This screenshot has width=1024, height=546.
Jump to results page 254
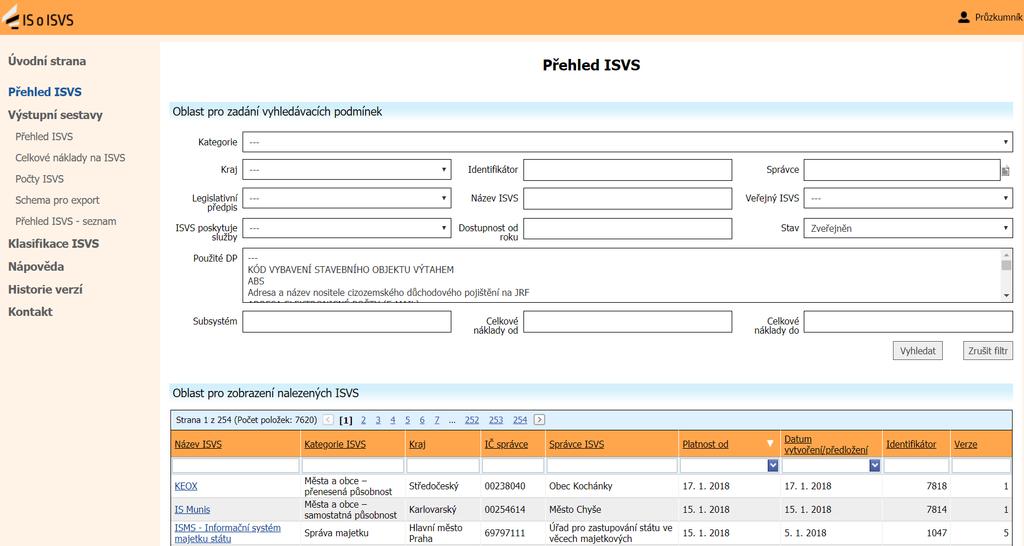tap(520, 420)
